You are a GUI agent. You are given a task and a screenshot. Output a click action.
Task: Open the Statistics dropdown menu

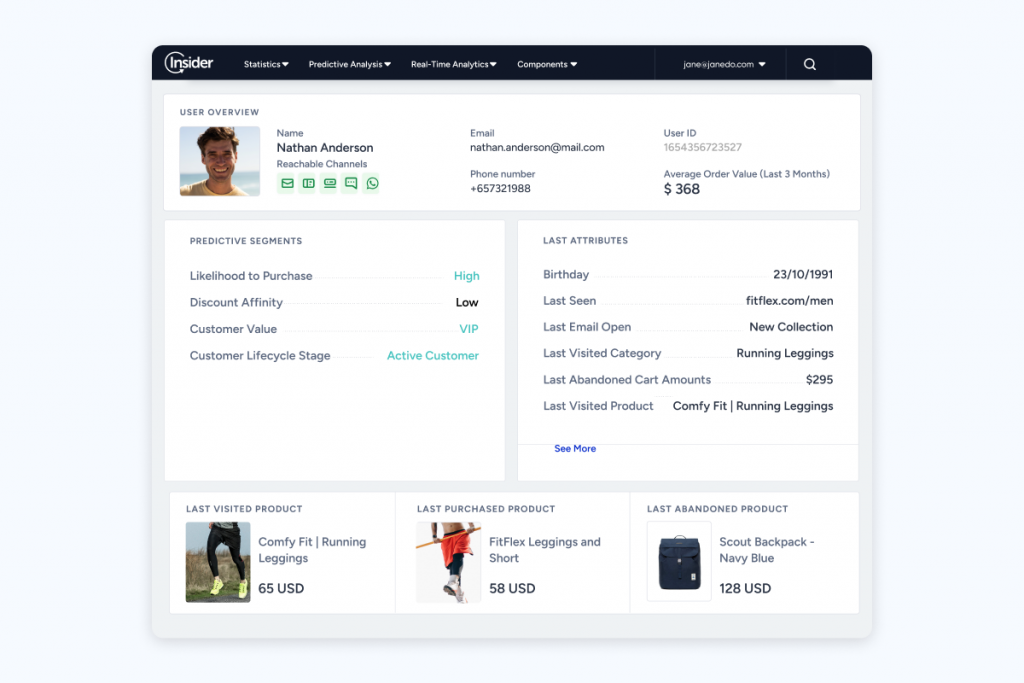point(266,65)
